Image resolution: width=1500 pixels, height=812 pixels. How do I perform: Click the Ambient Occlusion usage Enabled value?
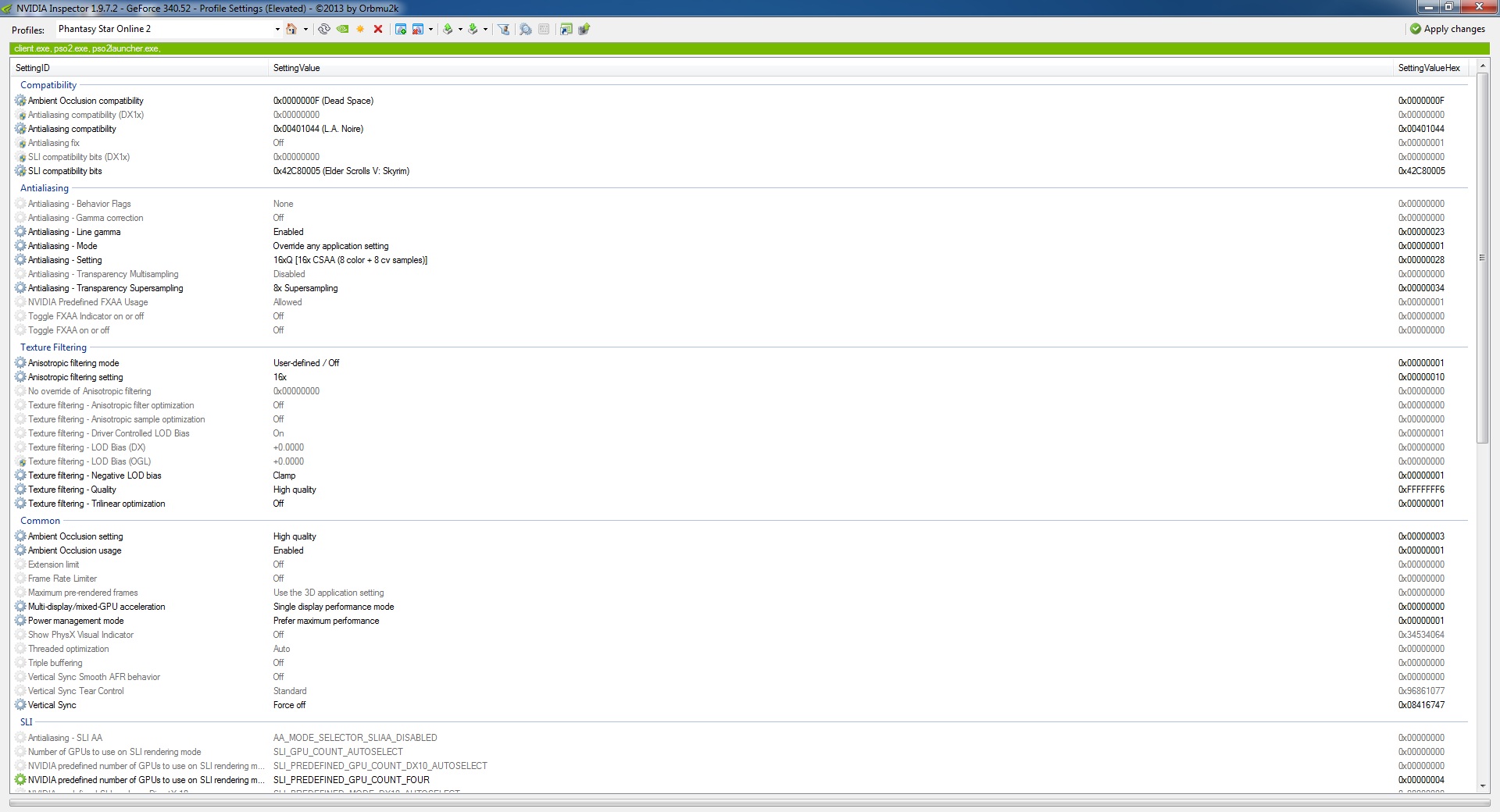[x=288, y=550]
